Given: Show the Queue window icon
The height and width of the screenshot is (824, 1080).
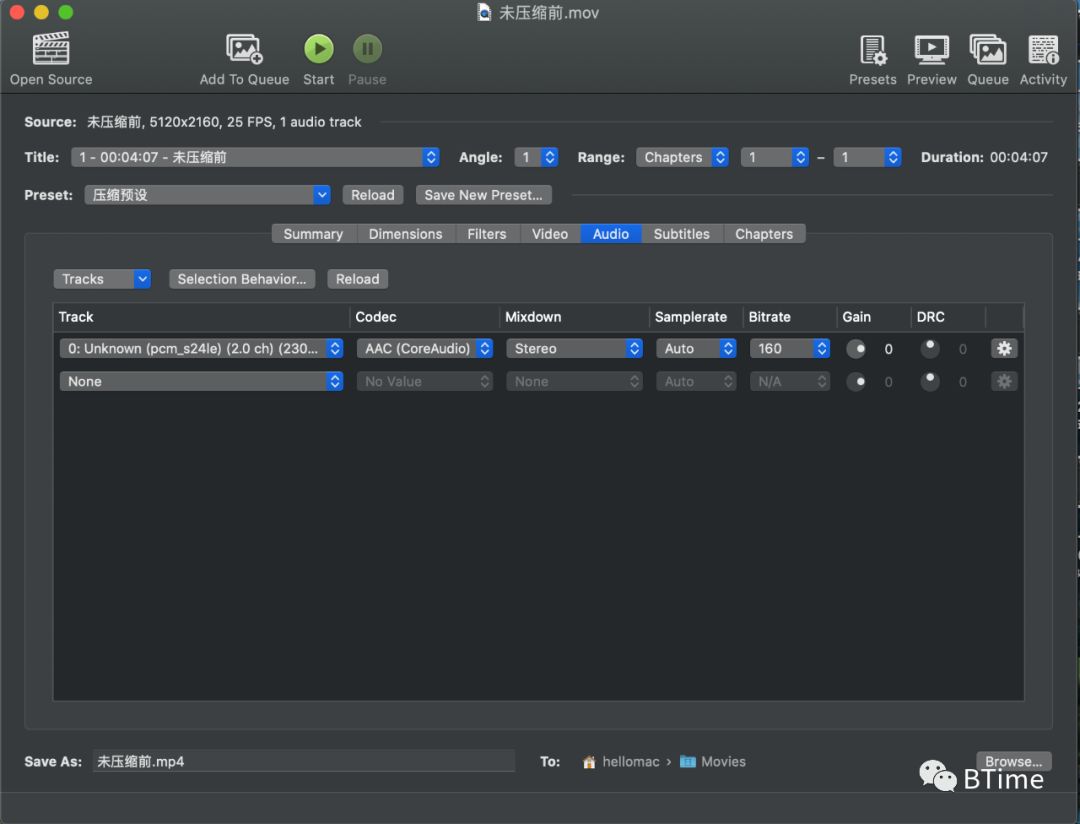Looking at the screenshot, I should click(x=987, y=49).
